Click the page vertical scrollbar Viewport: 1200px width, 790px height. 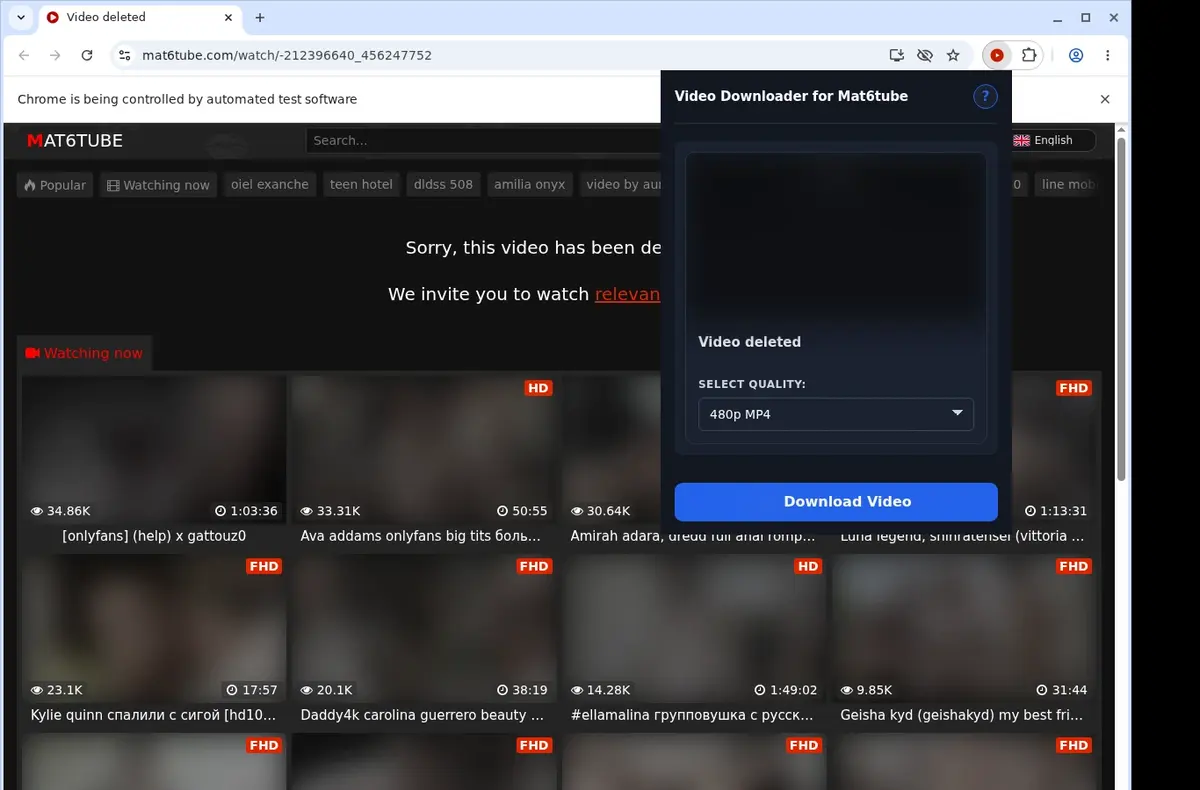pyautogui.click(x=1121, y=310)
